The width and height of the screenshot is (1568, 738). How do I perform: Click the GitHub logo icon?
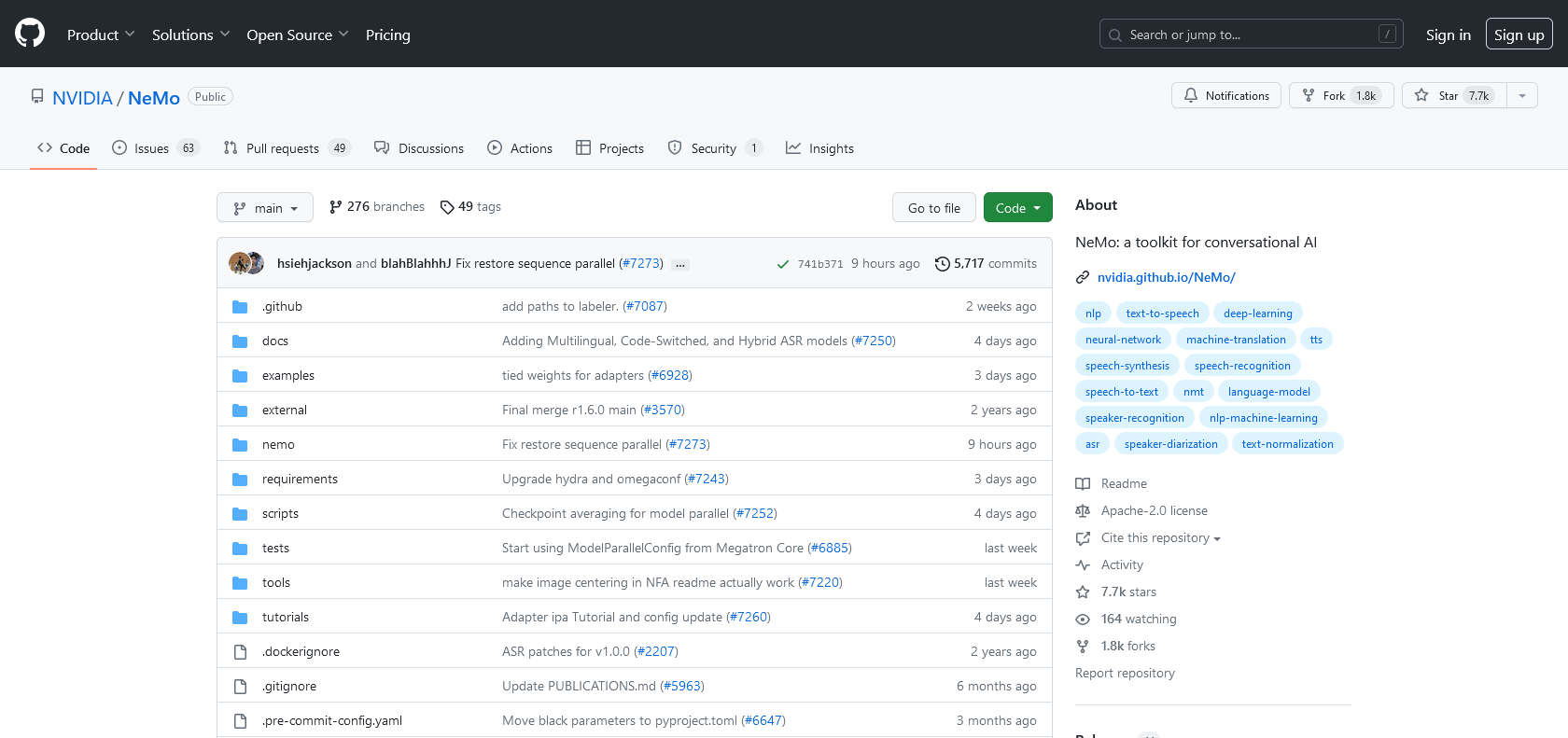pos(30,34)
